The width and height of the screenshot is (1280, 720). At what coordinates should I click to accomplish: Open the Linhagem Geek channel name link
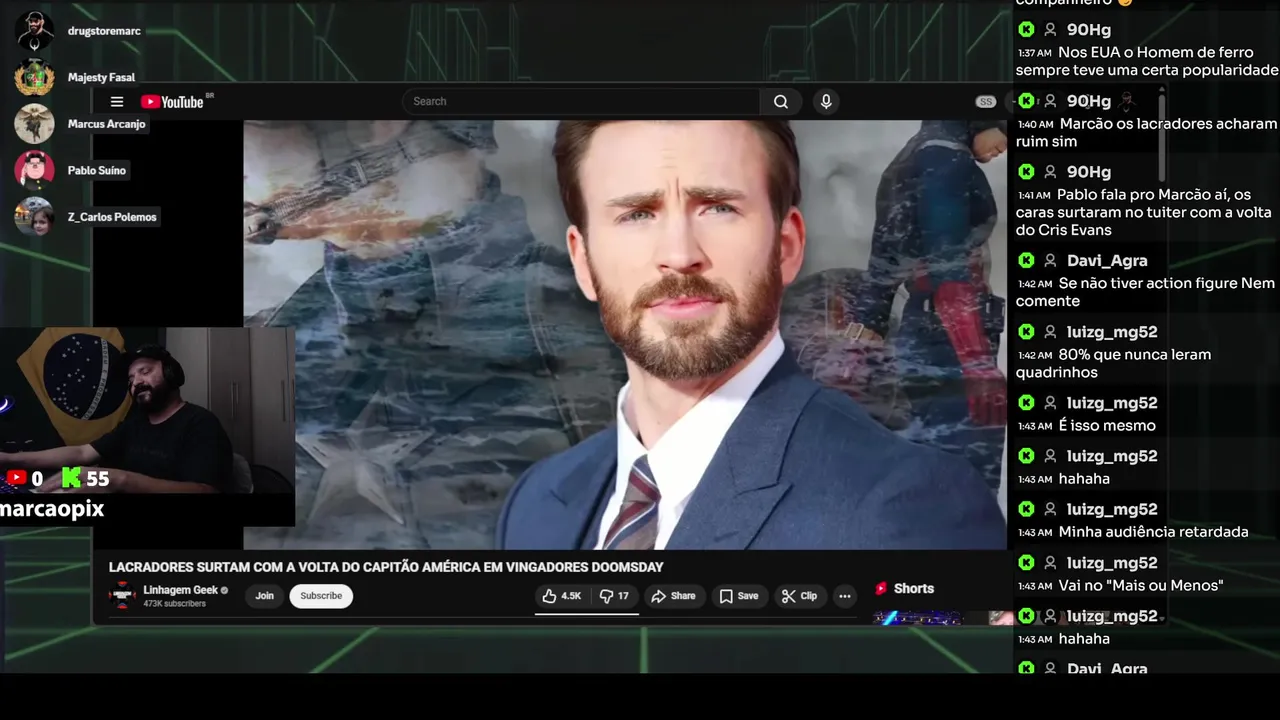click(180, 590)
